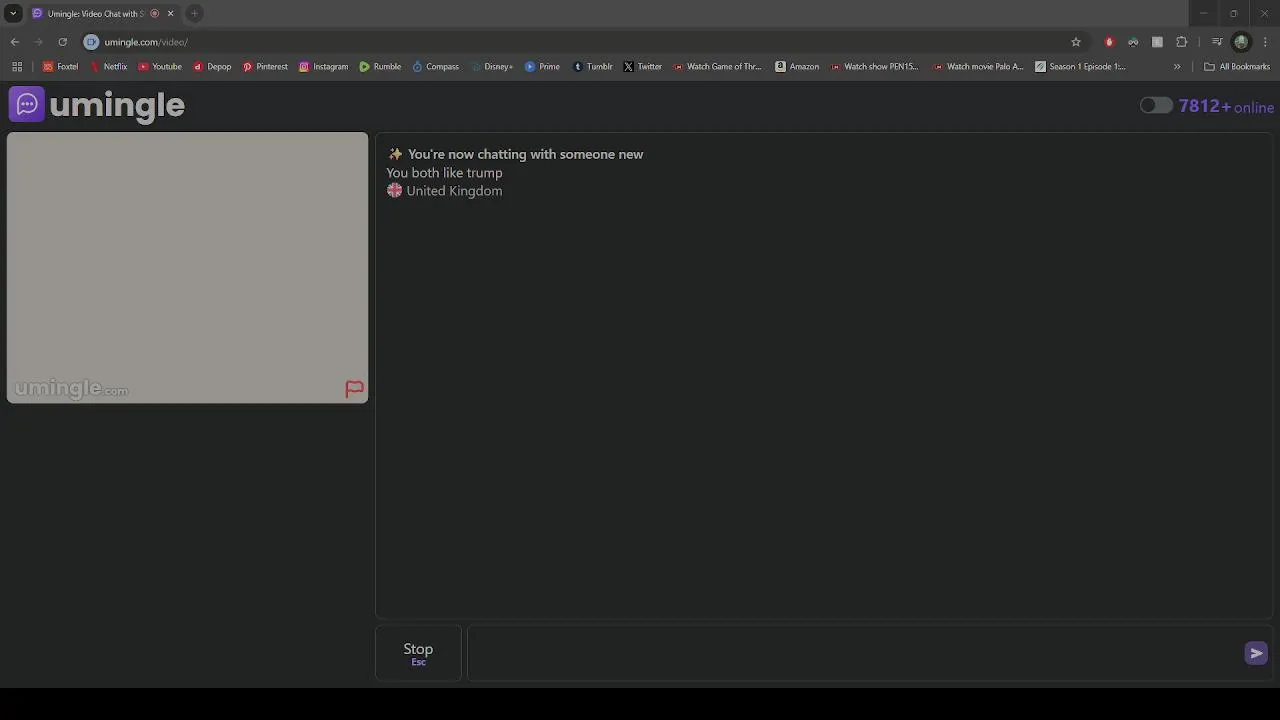The image size is (1280, 720).
Task: Toggle the switch next to the online count
Action: (x=1156, y=106)
